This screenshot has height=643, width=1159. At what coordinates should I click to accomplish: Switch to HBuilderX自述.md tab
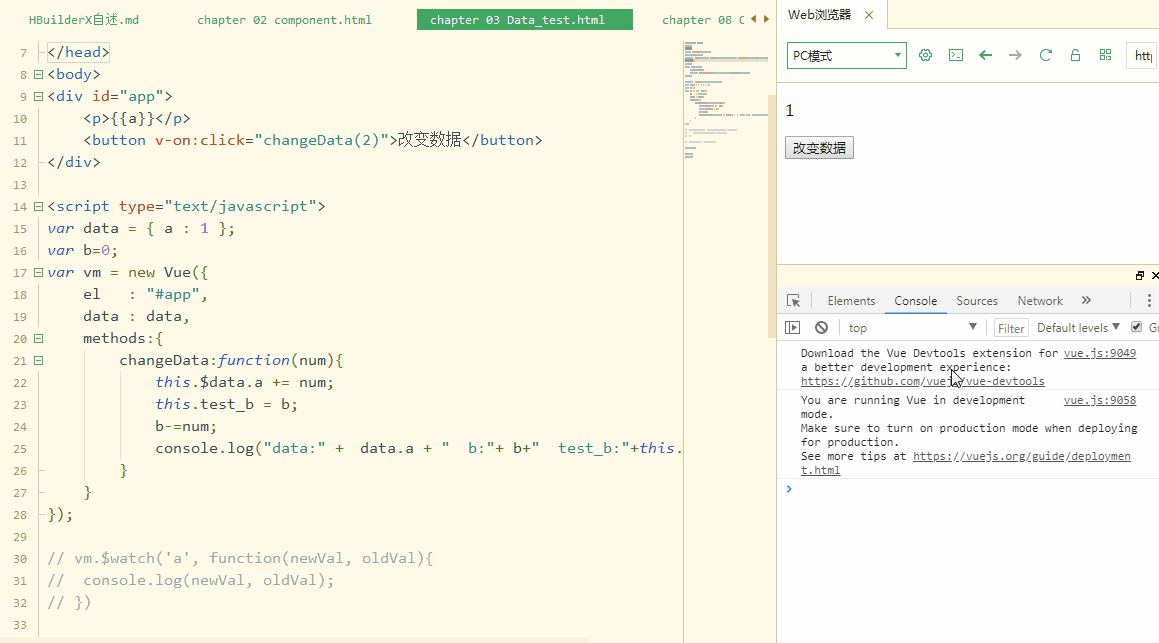84,20
